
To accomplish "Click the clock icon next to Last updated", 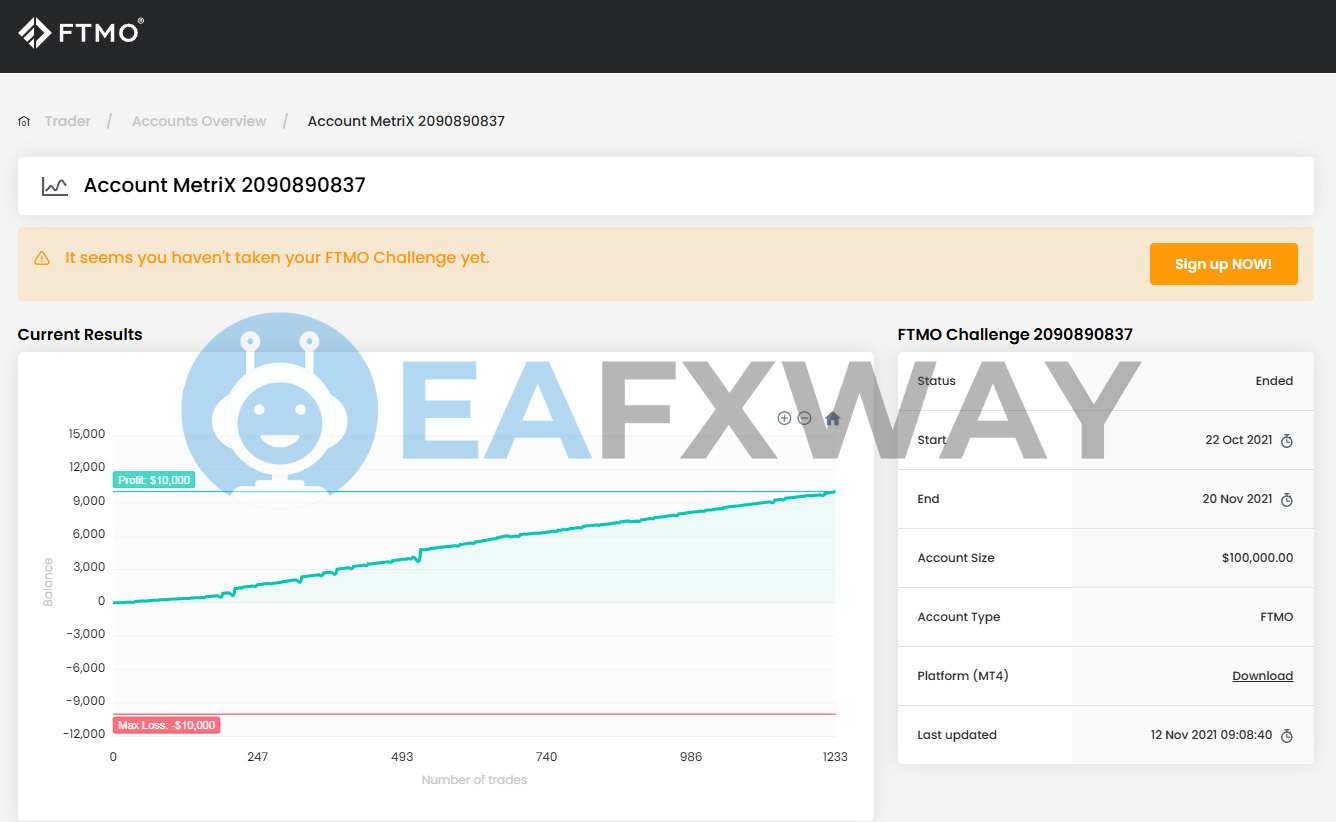I will [1287, 736].
